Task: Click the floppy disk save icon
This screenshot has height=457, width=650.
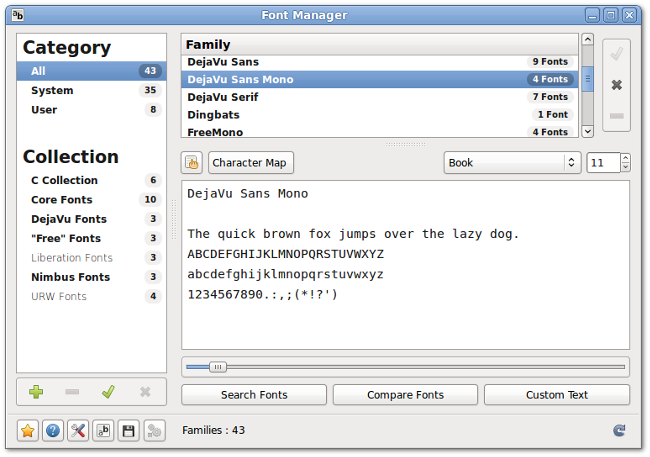Action: 129,431
